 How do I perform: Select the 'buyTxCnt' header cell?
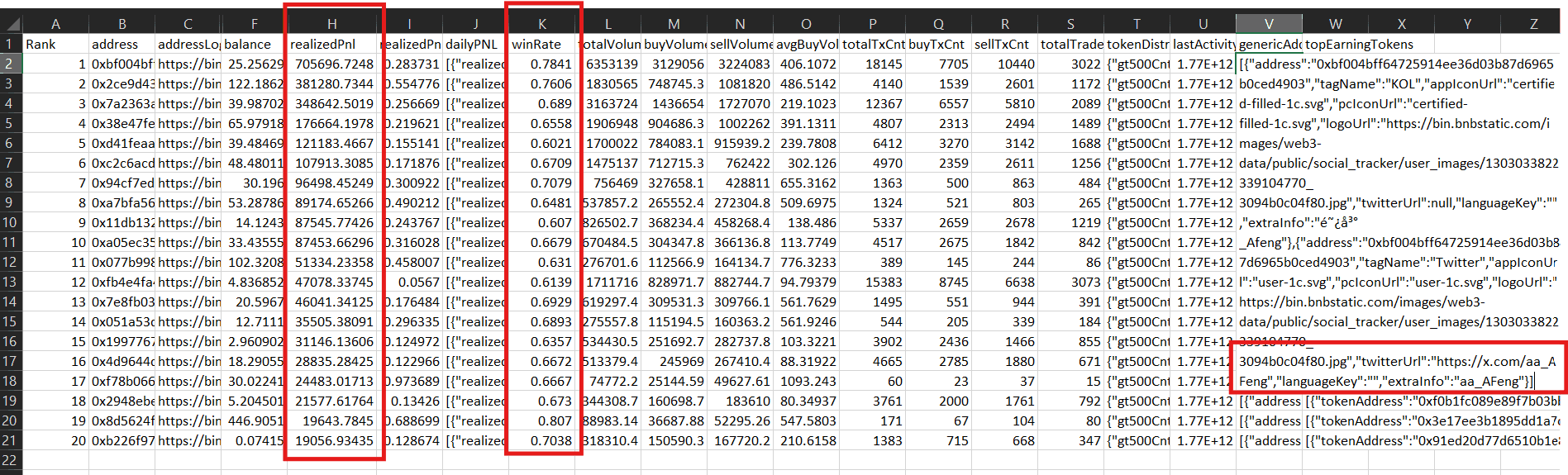[x=938, y=44]
